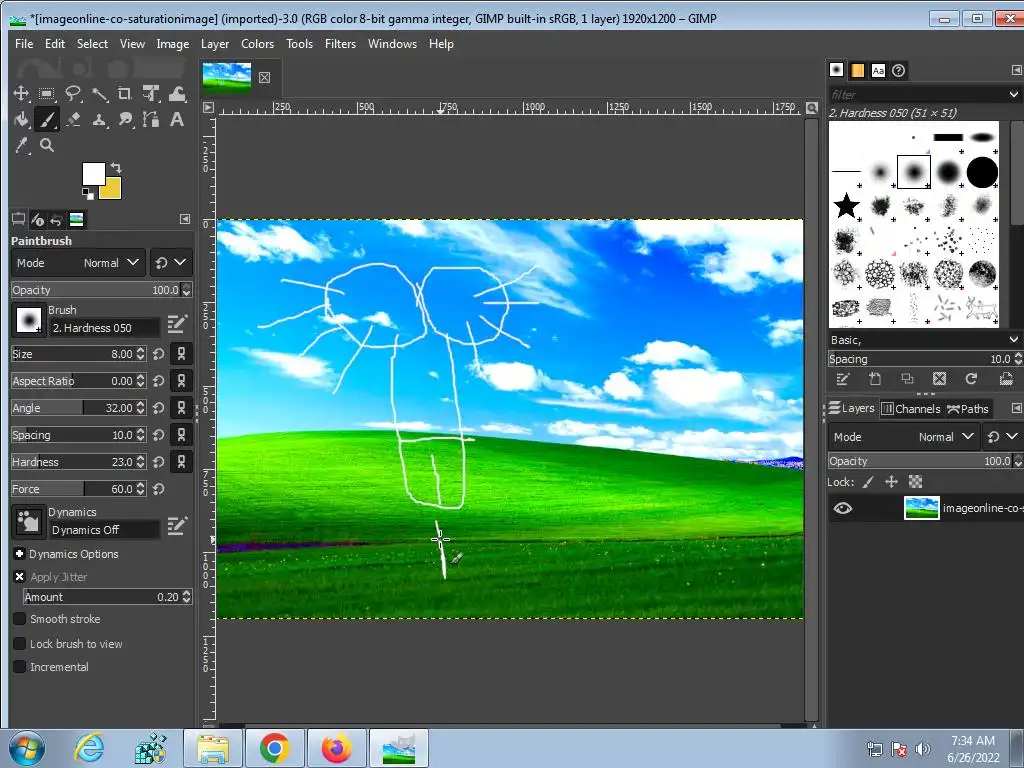The image size is (1024, 768).
Task: Link Aspect Ratio to brush default
Action: point(181,381)
